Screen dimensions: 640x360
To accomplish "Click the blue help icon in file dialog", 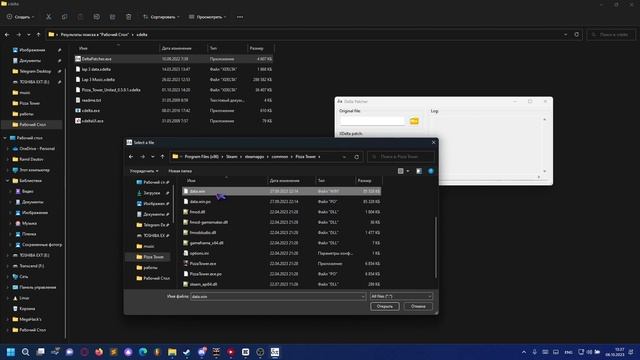I will [431, 171].
